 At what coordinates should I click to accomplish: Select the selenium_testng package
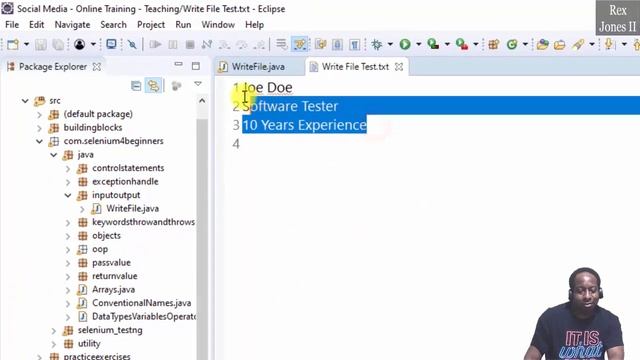pos(110,330)
